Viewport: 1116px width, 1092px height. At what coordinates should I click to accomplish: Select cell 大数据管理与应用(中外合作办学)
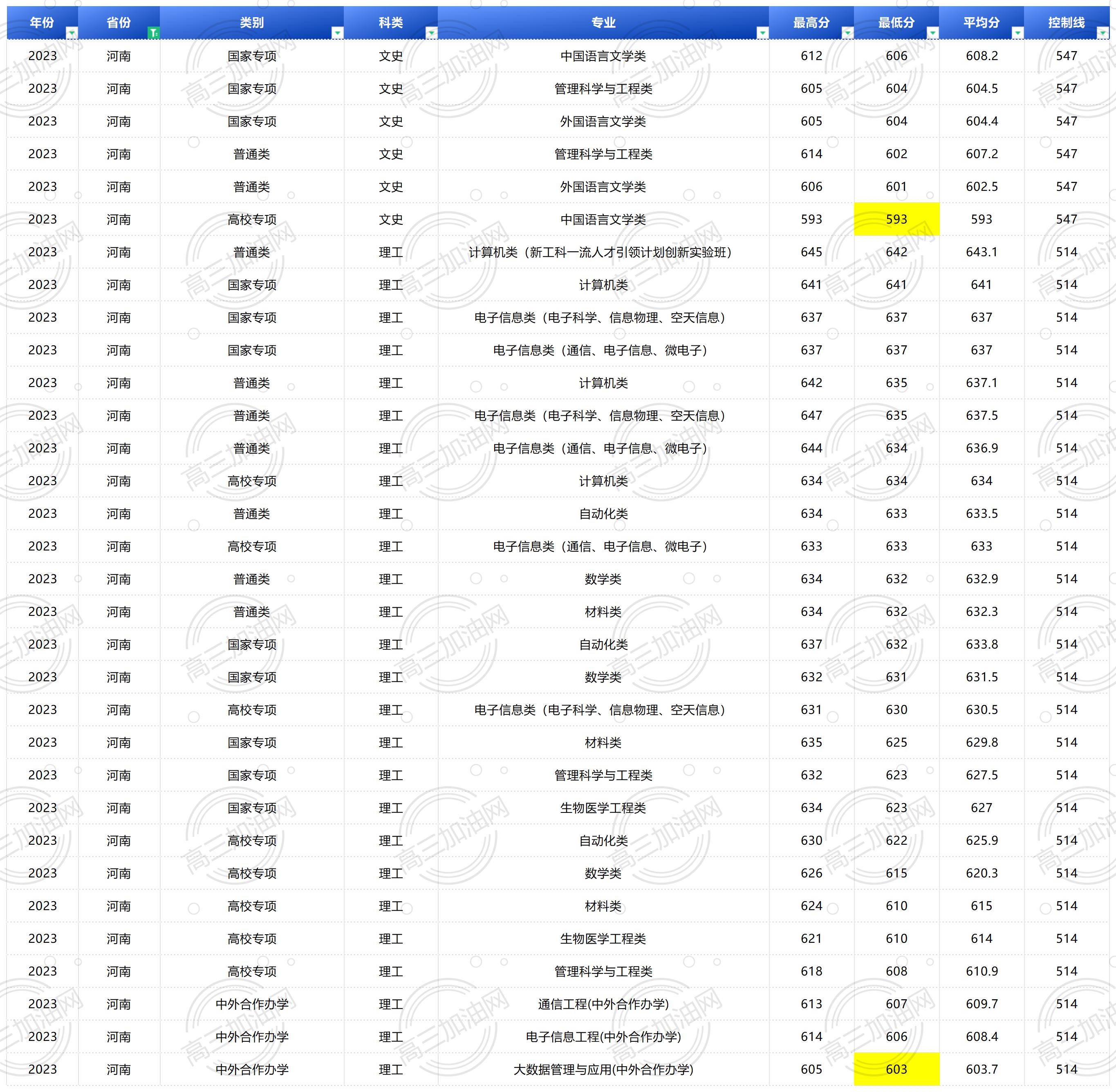click(603, 1069)
